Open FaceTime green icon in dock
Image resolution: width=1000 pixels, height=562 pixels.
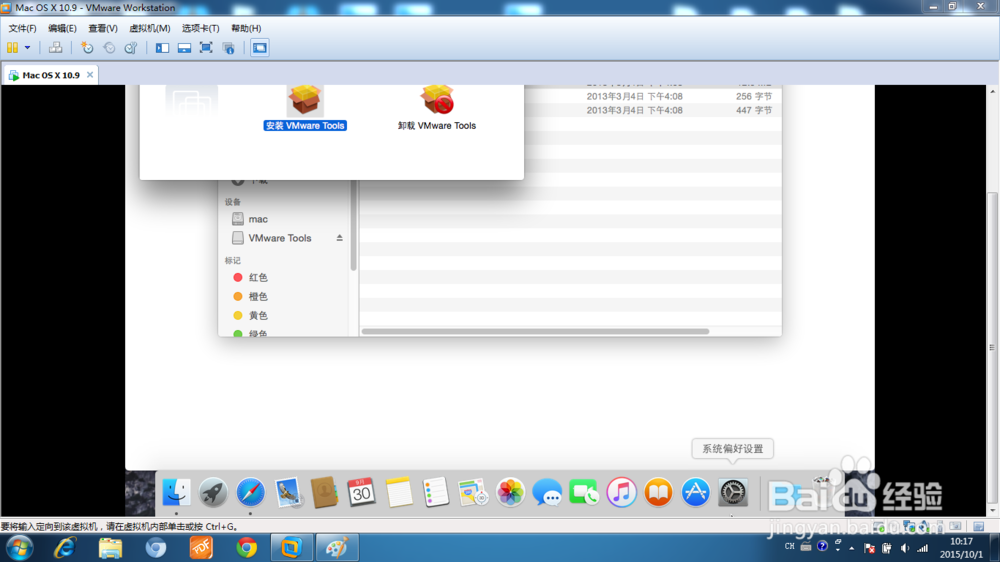tap(584, 492)
